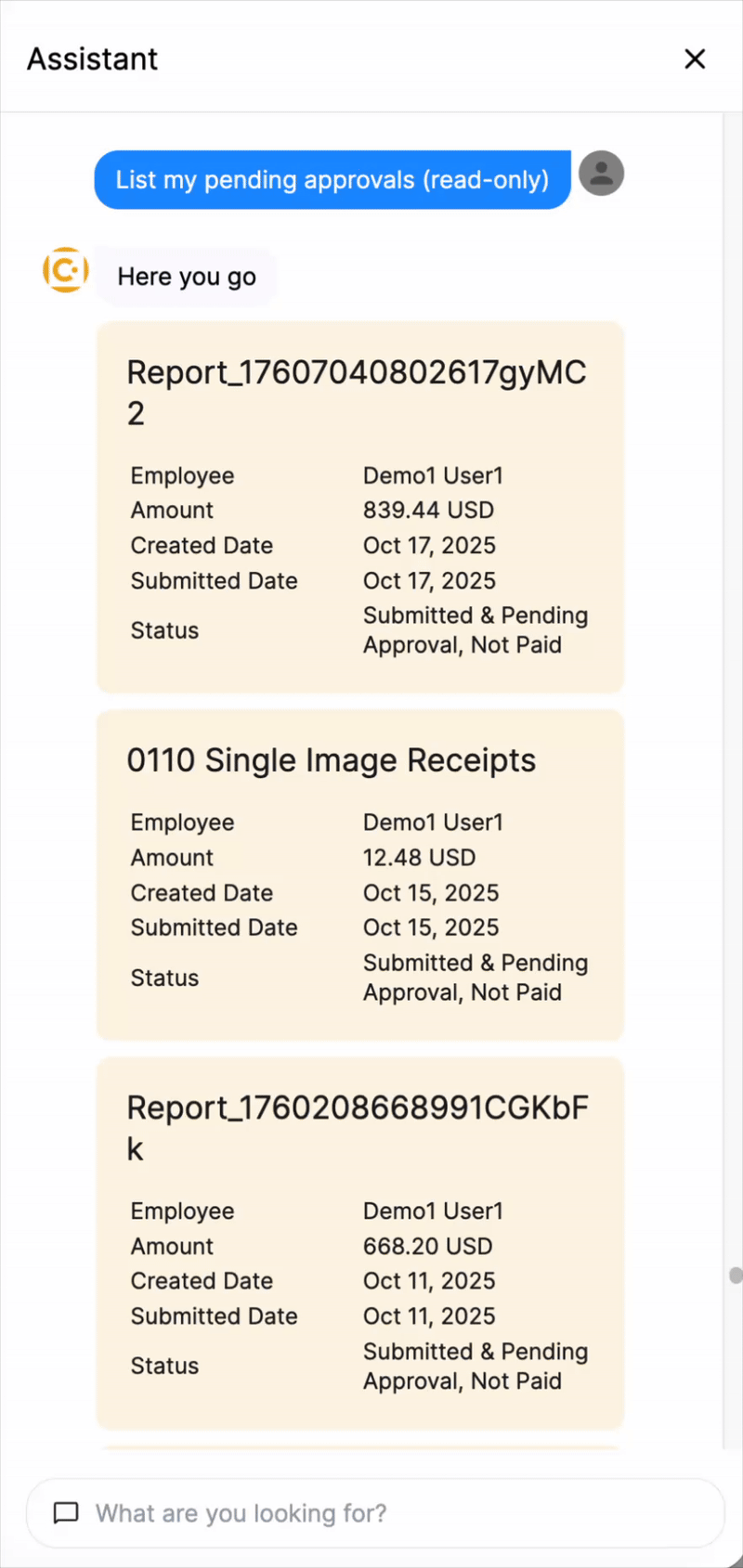The image size is (743, 1568).
Task: Open Report_1760208668991CGKbFk card title
Action: pos(358,1128)
